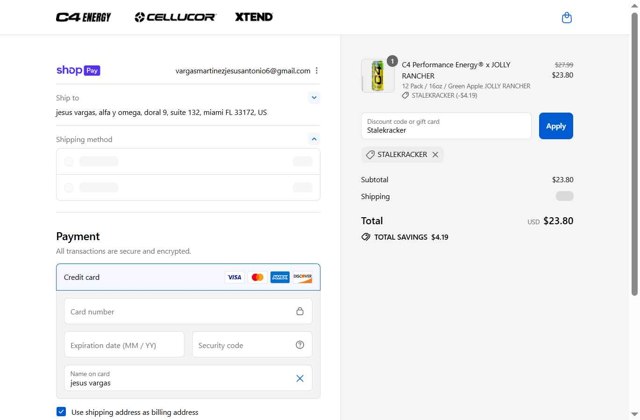The image size is (640, 420).
Task: Open the shopping bag cart icon
Action: pos(567,18)
